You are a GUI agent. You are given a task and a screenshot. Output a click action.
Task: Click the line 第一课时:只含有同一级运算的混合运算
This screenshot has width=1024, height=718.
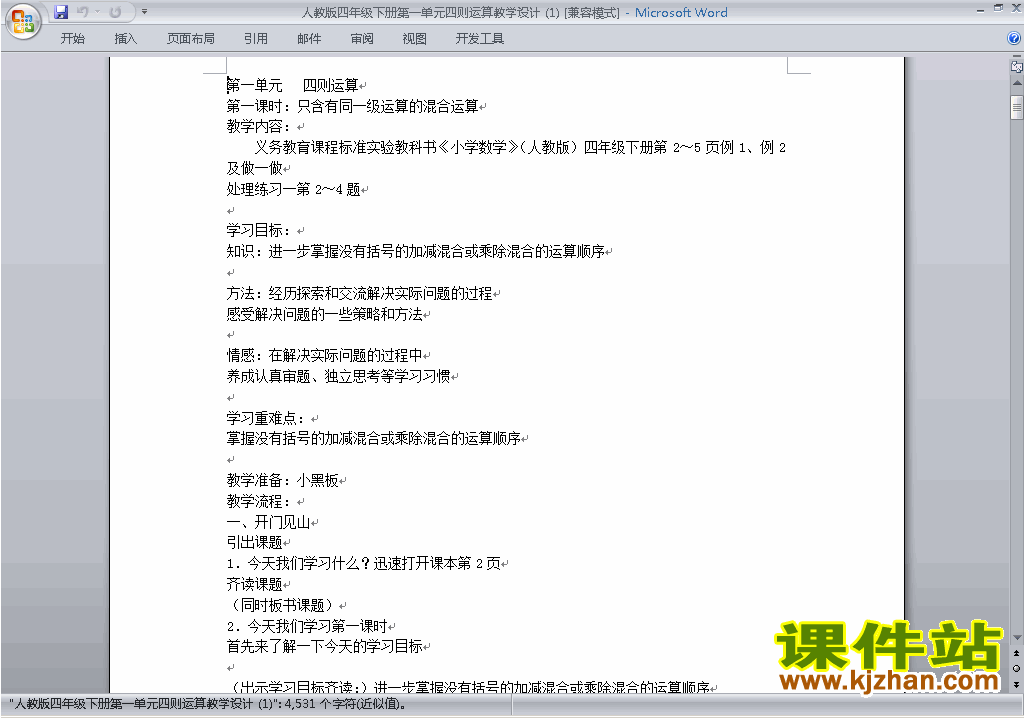353,106
